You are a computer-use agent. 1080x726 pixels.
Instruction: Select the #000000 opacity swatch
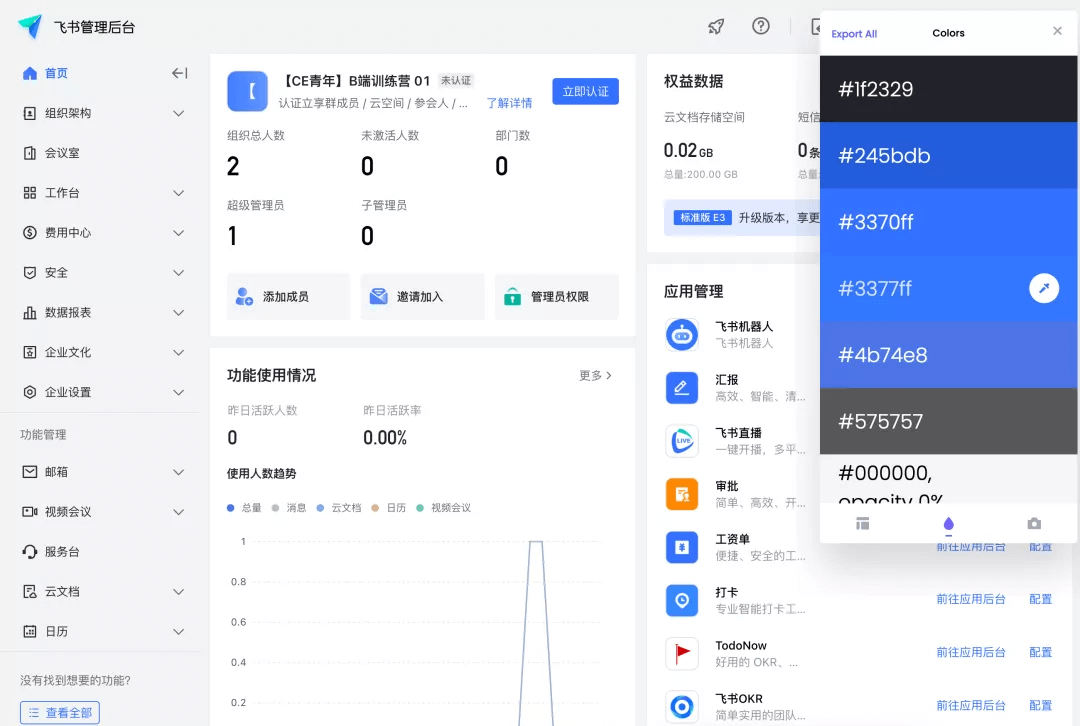tap(948, 479)
